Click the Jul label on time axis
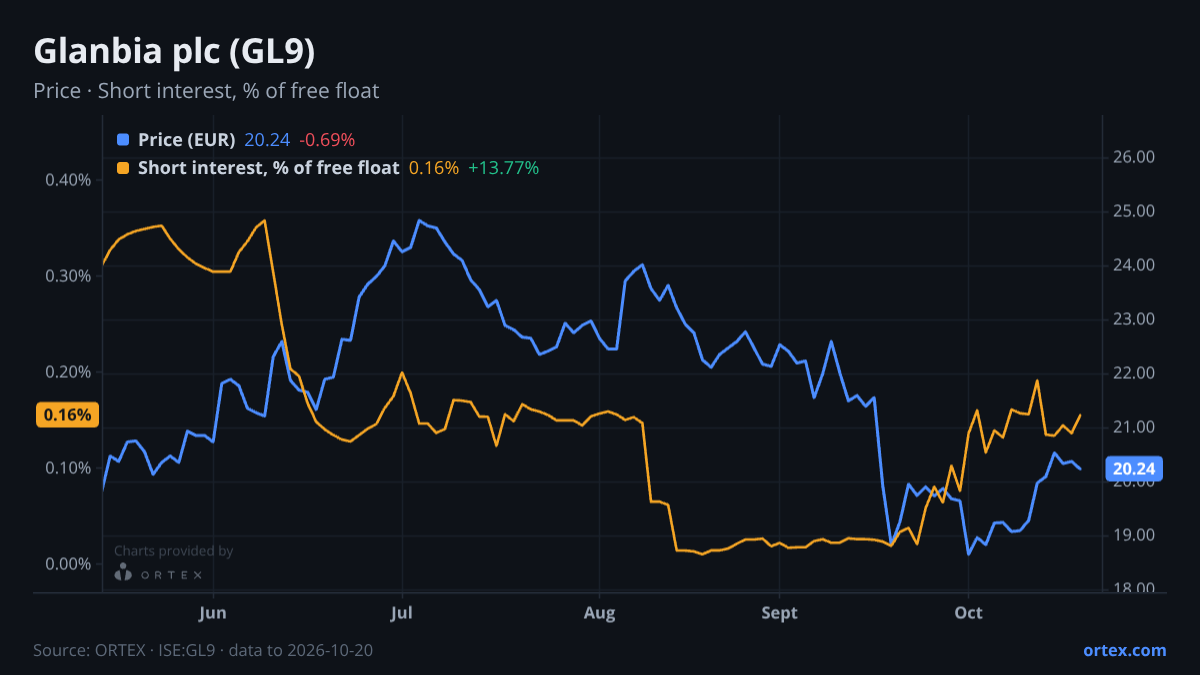1200x675 pixels. (402, 613)
